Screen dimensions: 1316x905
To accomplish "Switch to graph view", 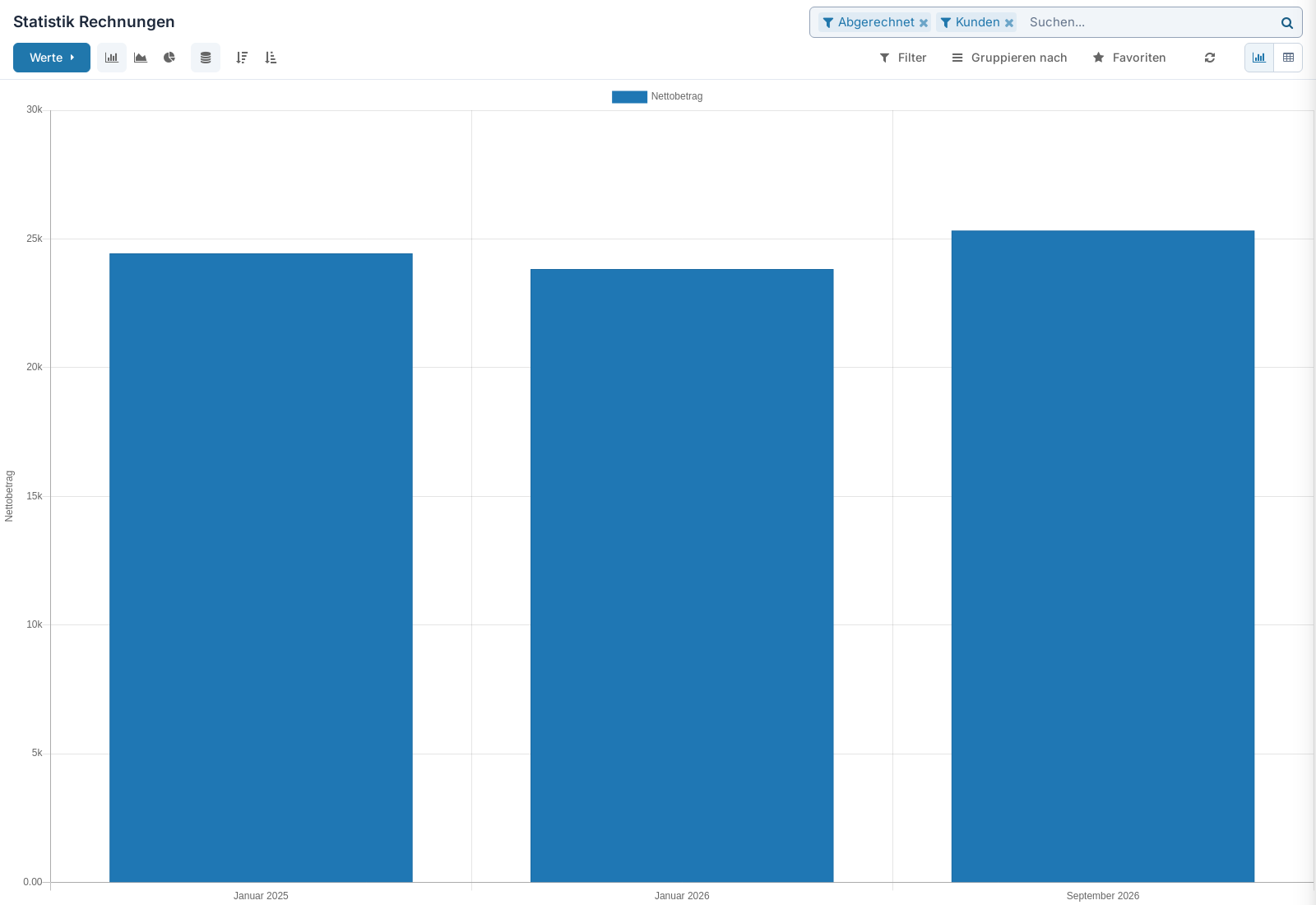I will [1259, 58].
